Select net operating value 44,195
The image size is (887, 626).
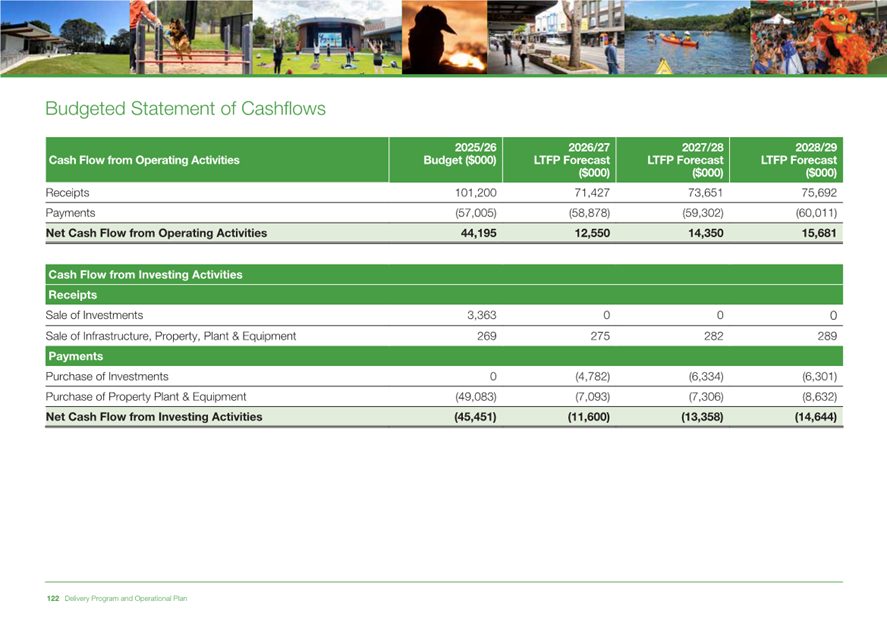point(479,233)
